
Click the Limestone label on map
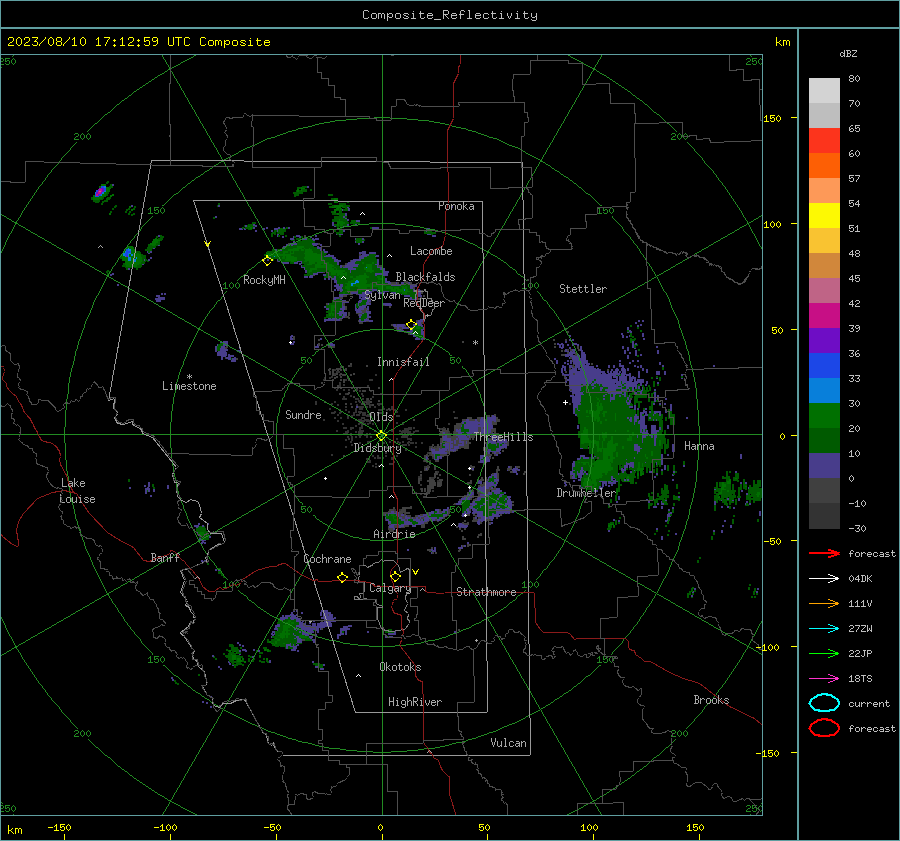pyautogui.click(x=189, y=386)
